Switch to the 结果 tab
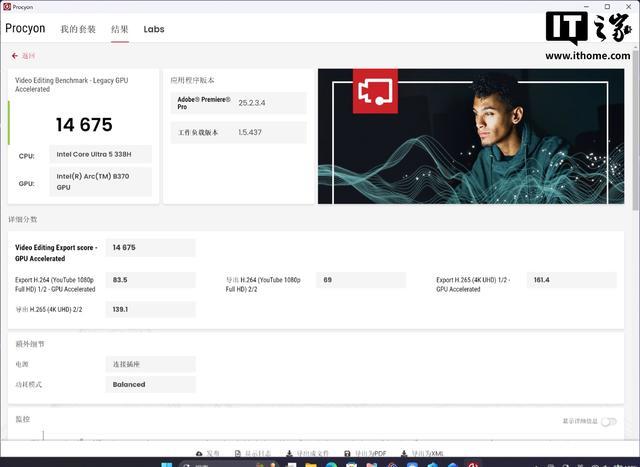 (120, 29)
